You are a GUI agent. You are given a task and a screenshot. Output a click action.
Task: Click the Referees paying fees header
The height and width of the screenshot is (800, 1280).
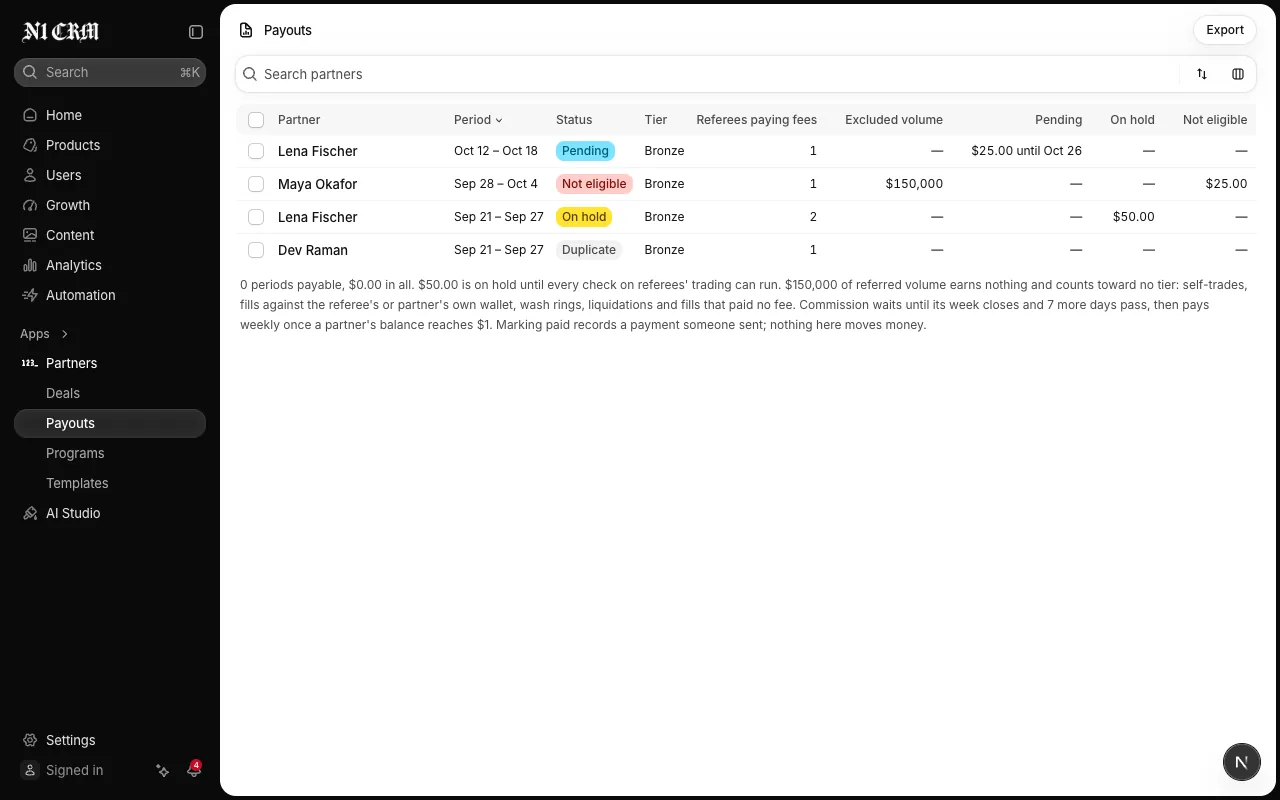click(757, 120)
